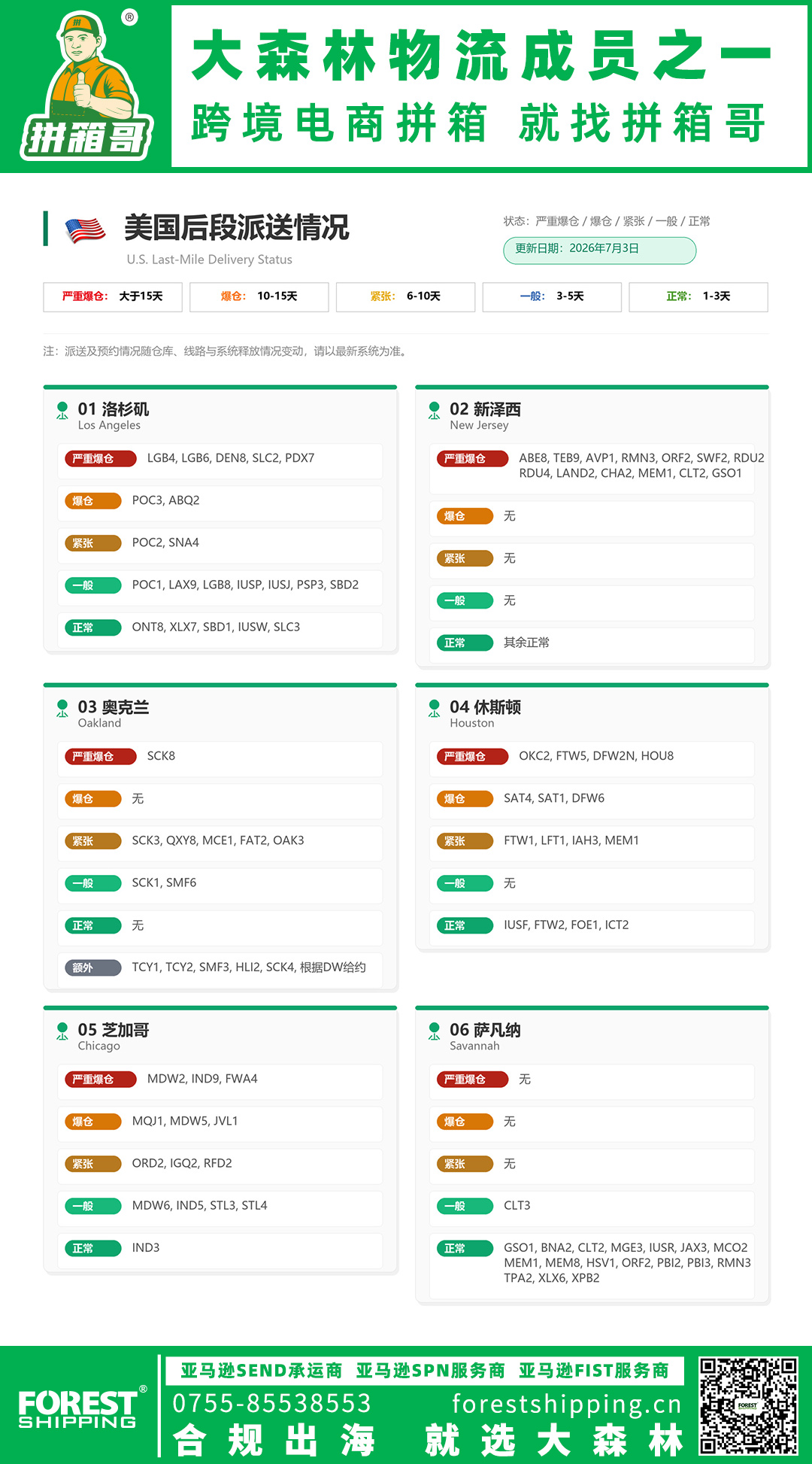Viewport: 812px width, 1464px height.
Task: Click the location pin beside 01 洛杉矶
Action: tap(62, 411)
